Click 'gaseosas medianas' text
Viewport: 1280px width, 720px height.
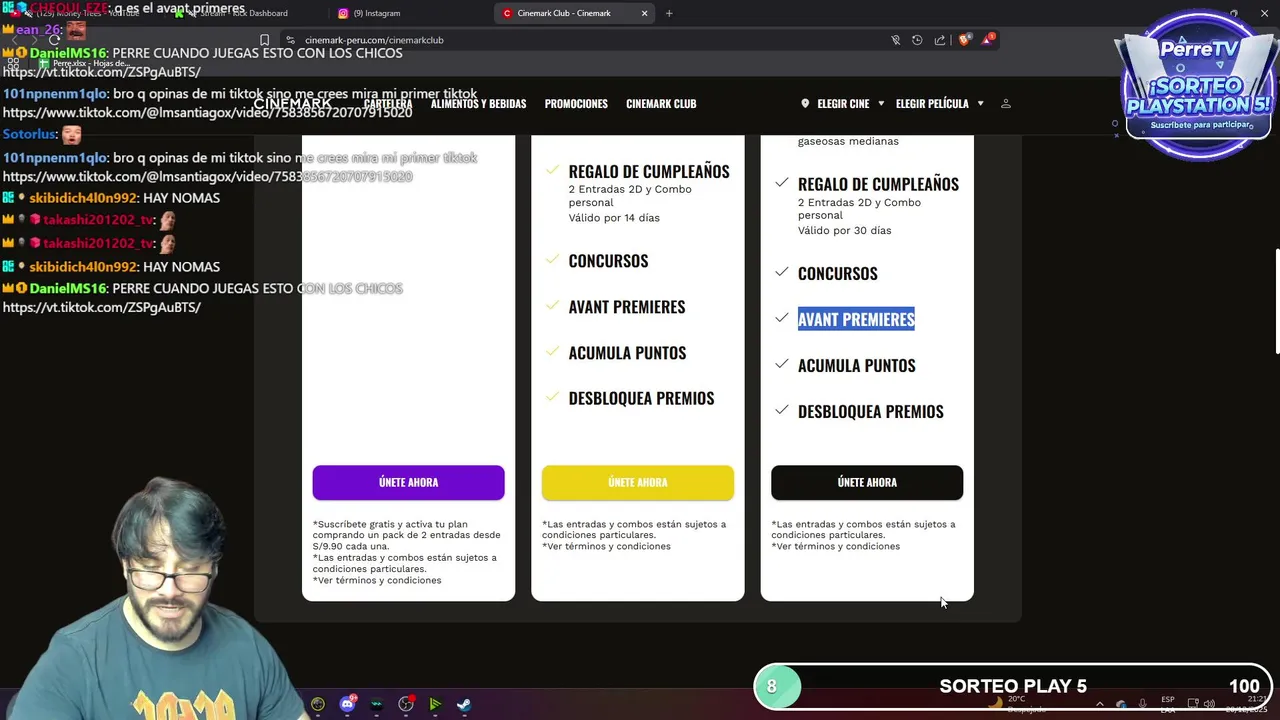coord(848,141)
